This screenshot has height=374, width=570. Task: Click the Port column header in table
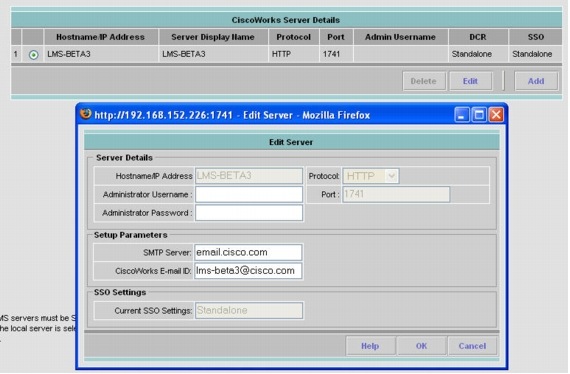click(336, 37)
